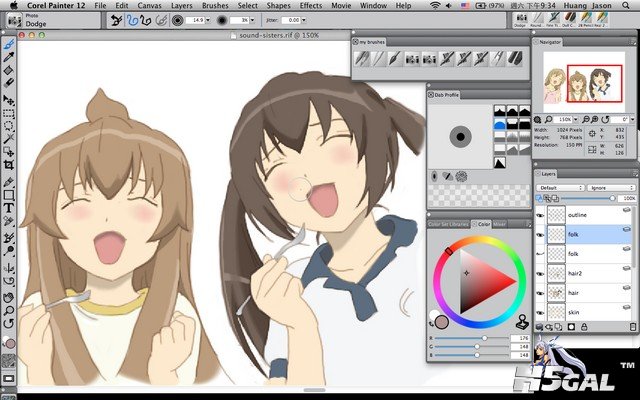Enable freehand strokes in property bar
This screenshot has height=400, width=640.
point(132,20)
